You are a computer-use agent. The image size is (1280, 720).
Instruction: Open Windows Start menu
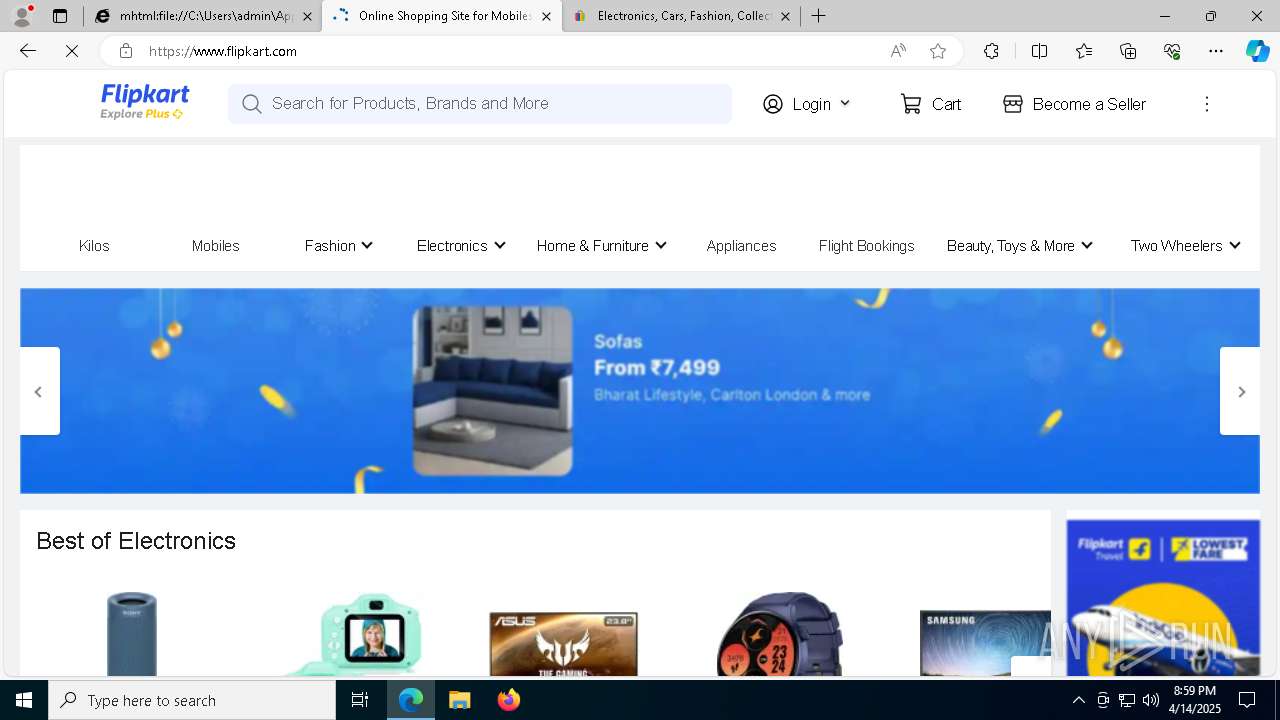24,700
